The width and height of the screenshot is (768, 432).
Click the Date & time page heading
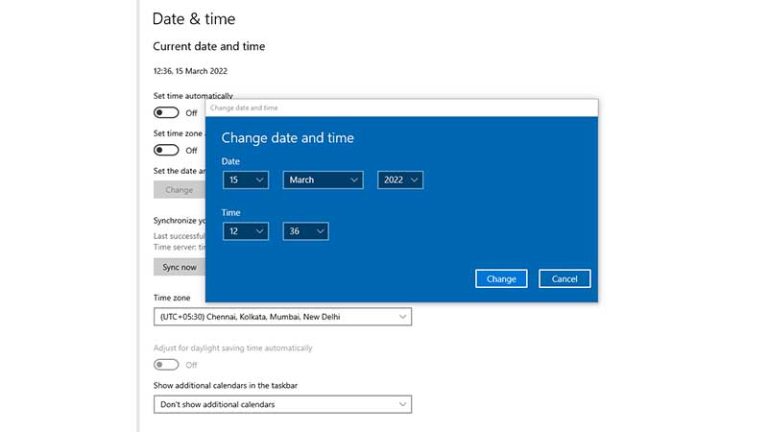pyautogui.click(x=194, y=19)
